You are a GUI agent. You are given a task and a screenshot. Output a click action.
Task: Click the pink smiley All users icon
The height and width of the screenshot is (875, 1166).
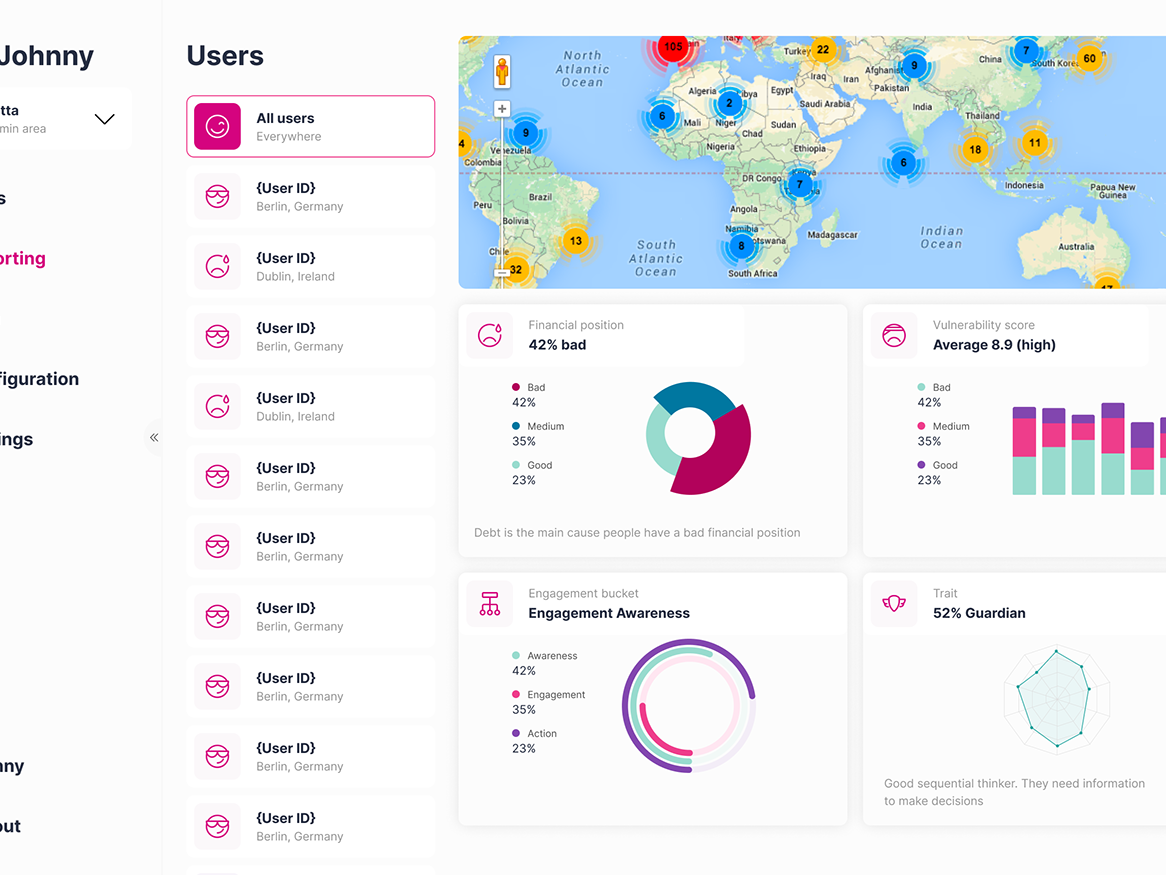(x=217, y=127)
